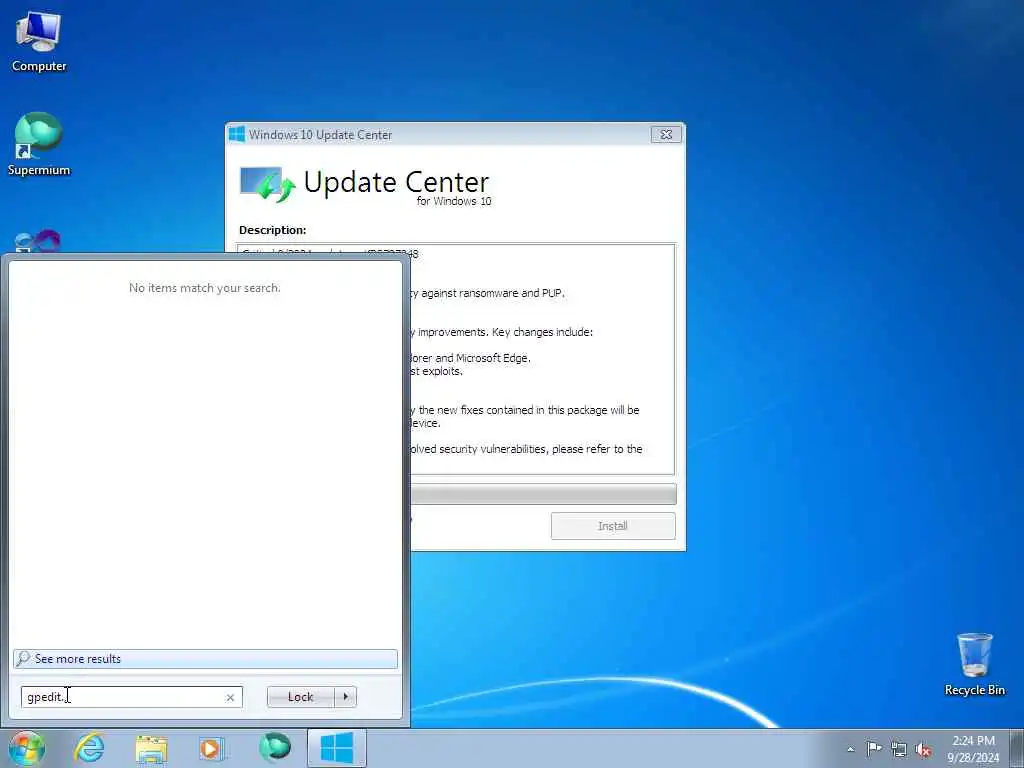Click the Update Center progress bar
The width and height of the screenshot is (1024, 768).
pyautogui.click(x=543, y=494)
